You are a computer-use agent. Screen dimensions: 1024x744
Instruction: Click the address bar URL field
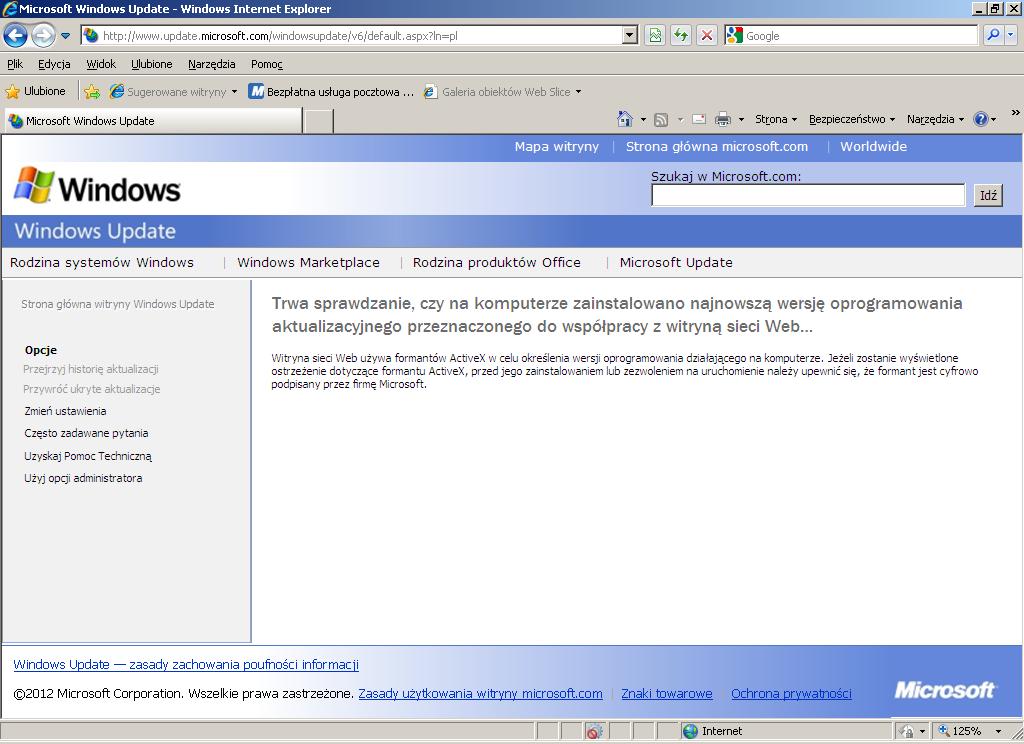click(x=353, y=36)
